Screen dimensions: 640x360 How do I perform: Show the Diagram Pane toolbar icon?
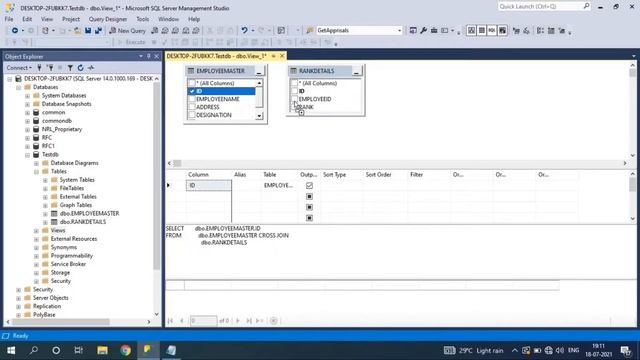pos(471,31)
